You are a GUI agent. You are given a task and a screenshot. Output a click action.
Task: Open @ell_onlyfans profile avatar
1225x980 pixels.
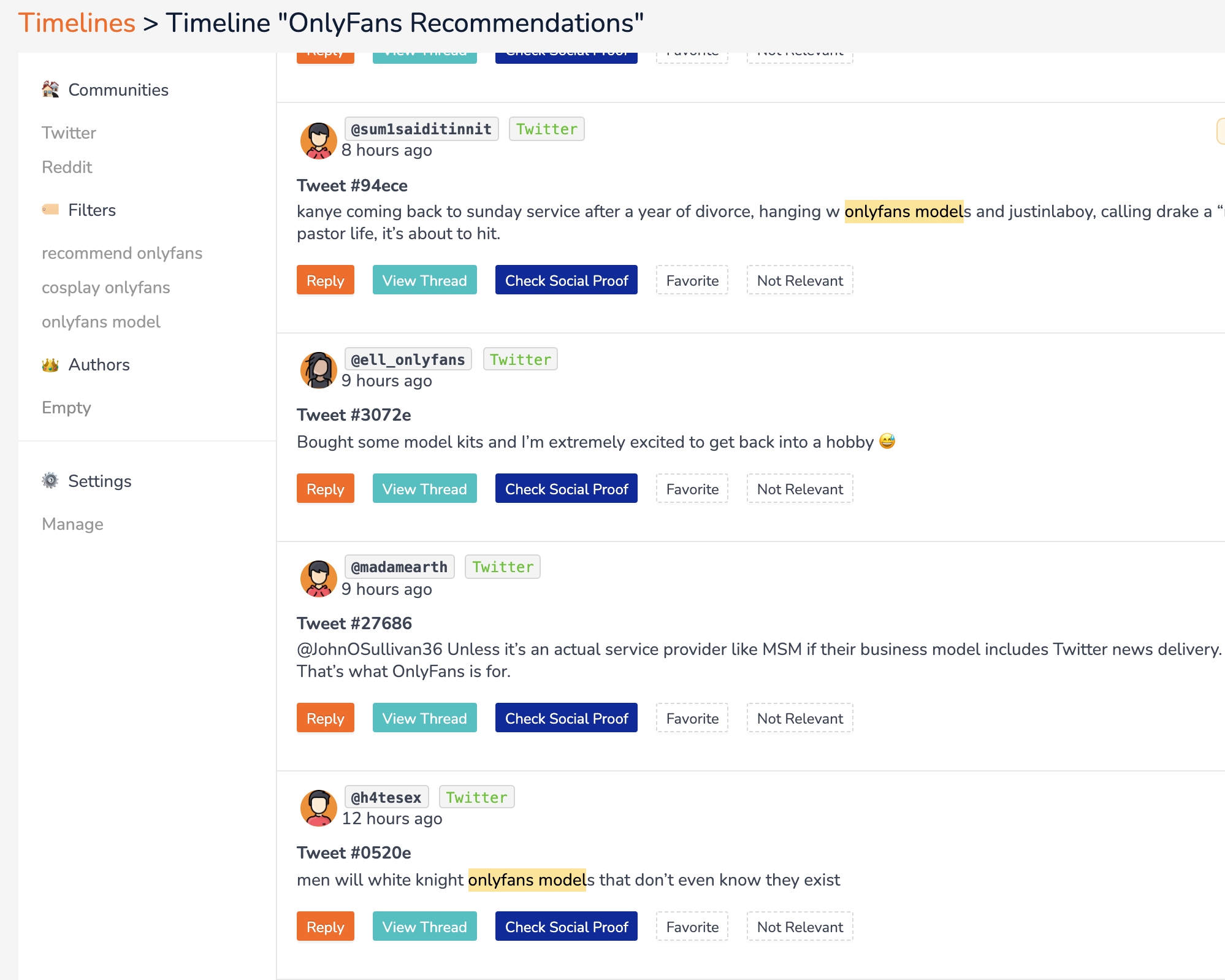coord(318,370)
